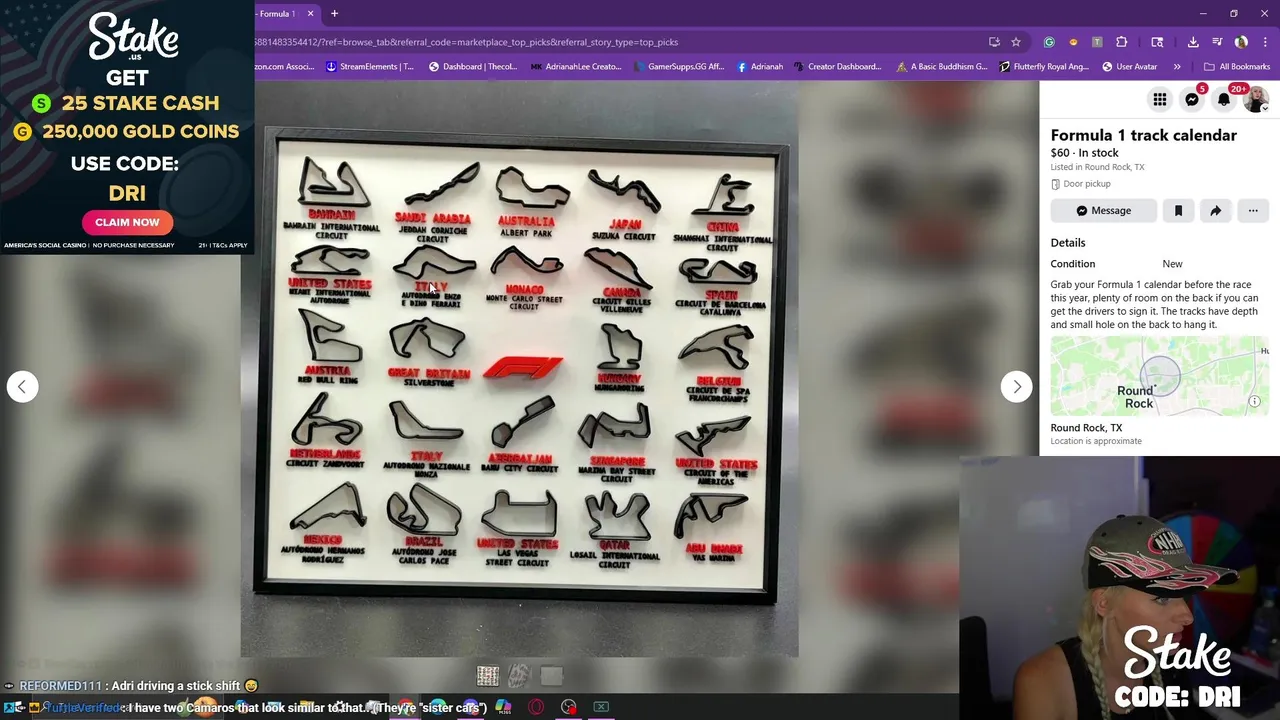Screen dimensions: 1280x720
Task: Bookmark this page with the star icon
Action: pos(1016,42)
